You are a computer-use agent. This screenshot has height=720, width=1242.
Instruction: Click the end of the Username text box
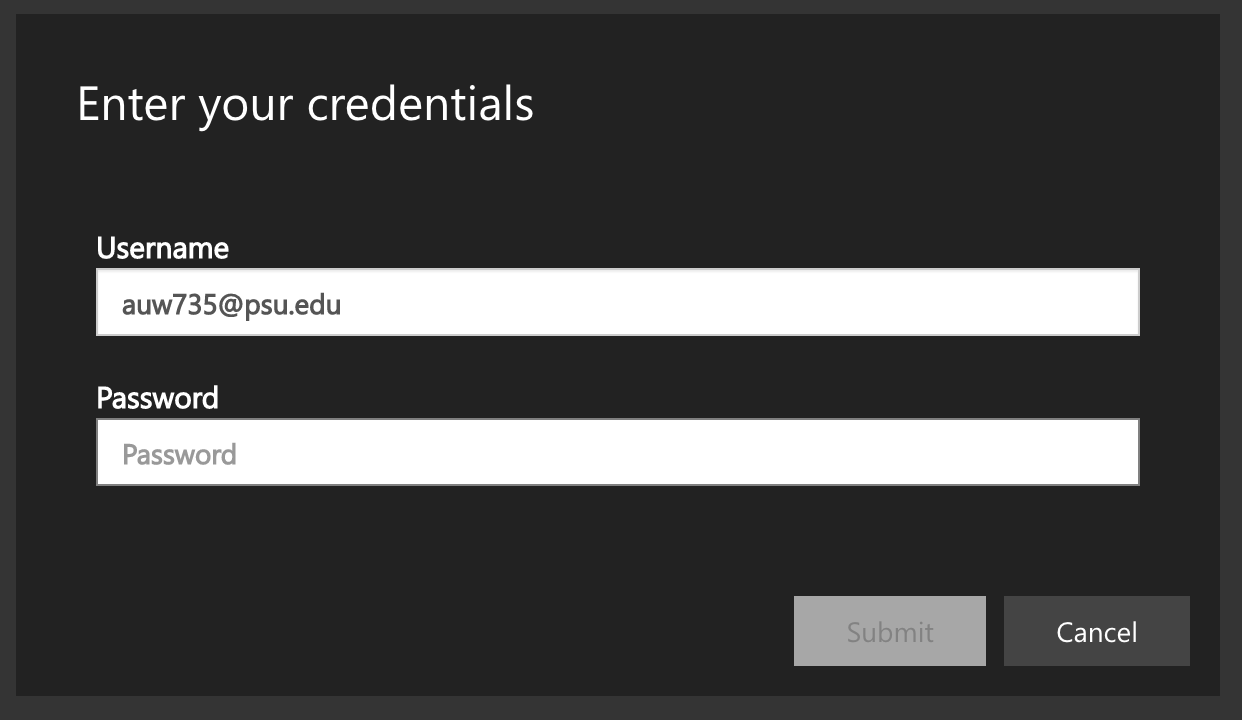[x=1110, y=302]
